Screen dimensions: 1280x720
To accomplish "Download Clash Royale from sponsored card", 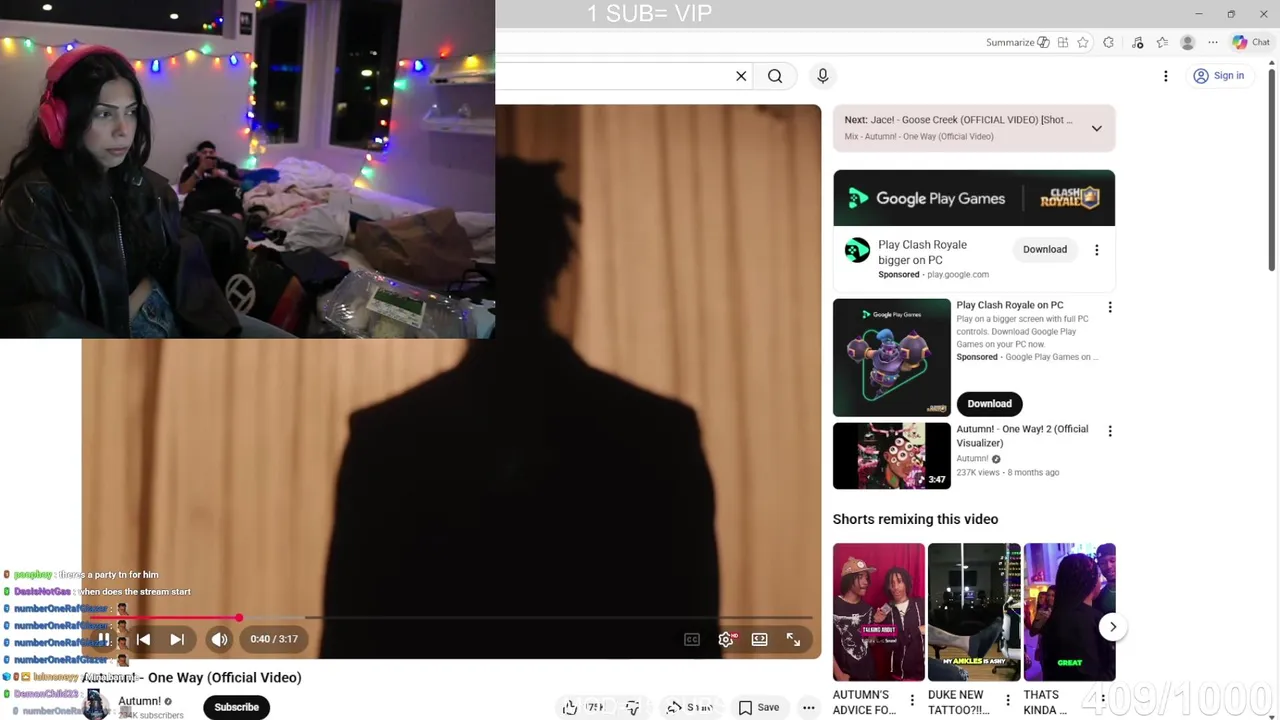I will 1045,249.
